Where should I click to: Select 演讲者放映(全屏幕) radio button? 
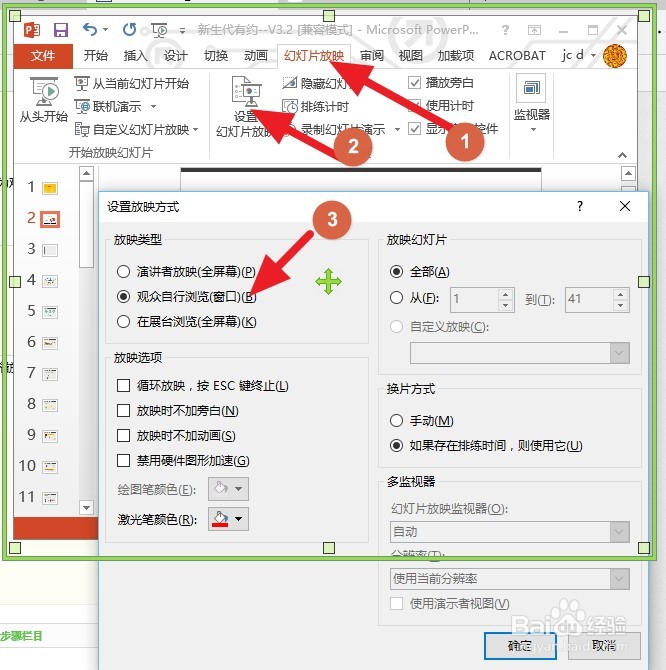click(123, 271)
